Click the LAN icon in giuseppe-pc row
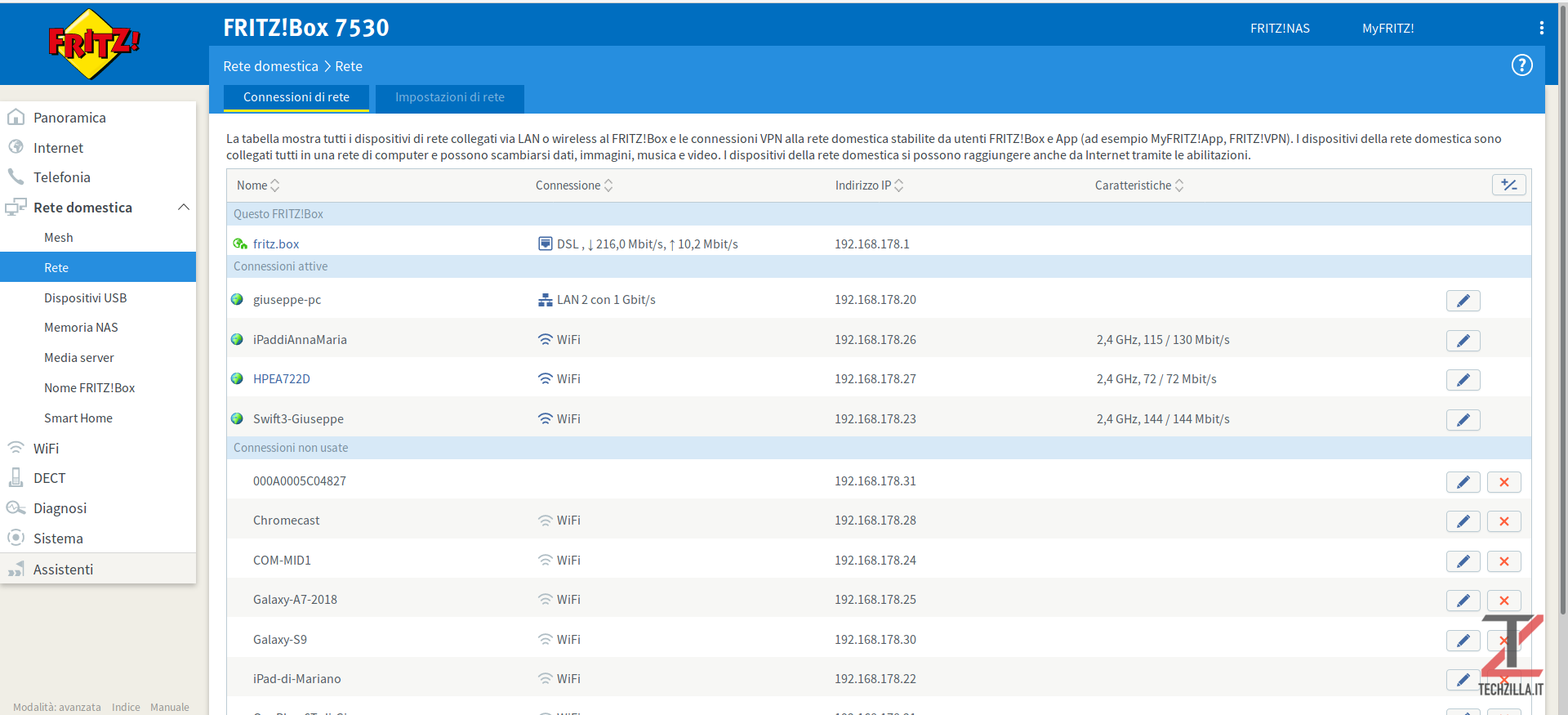Image resolution: width=1568 pixels, height=715 pixels. point(546,300)
